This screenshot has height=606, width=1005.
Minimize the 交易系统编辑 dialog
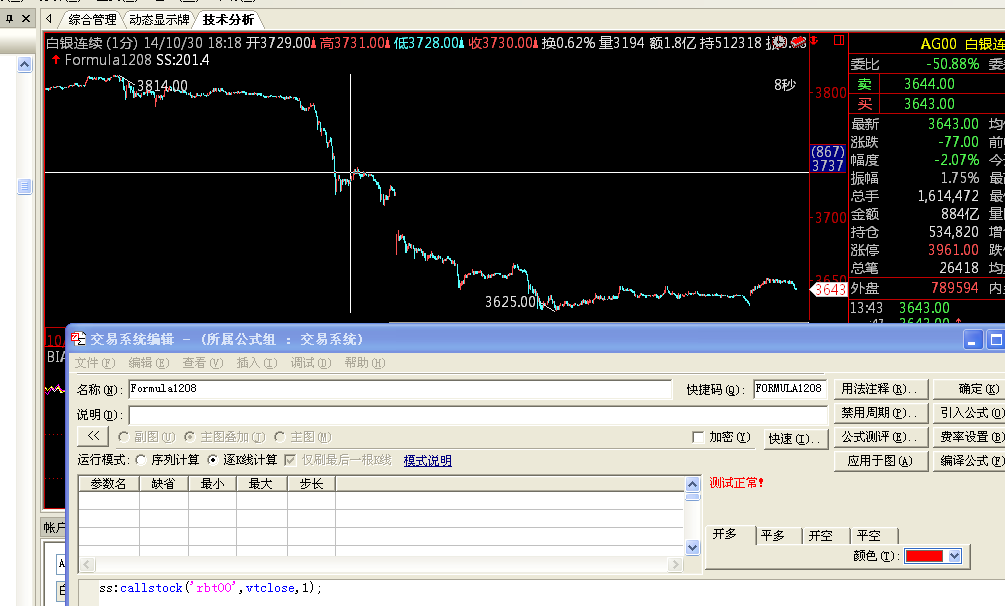[x=973, y=339]
